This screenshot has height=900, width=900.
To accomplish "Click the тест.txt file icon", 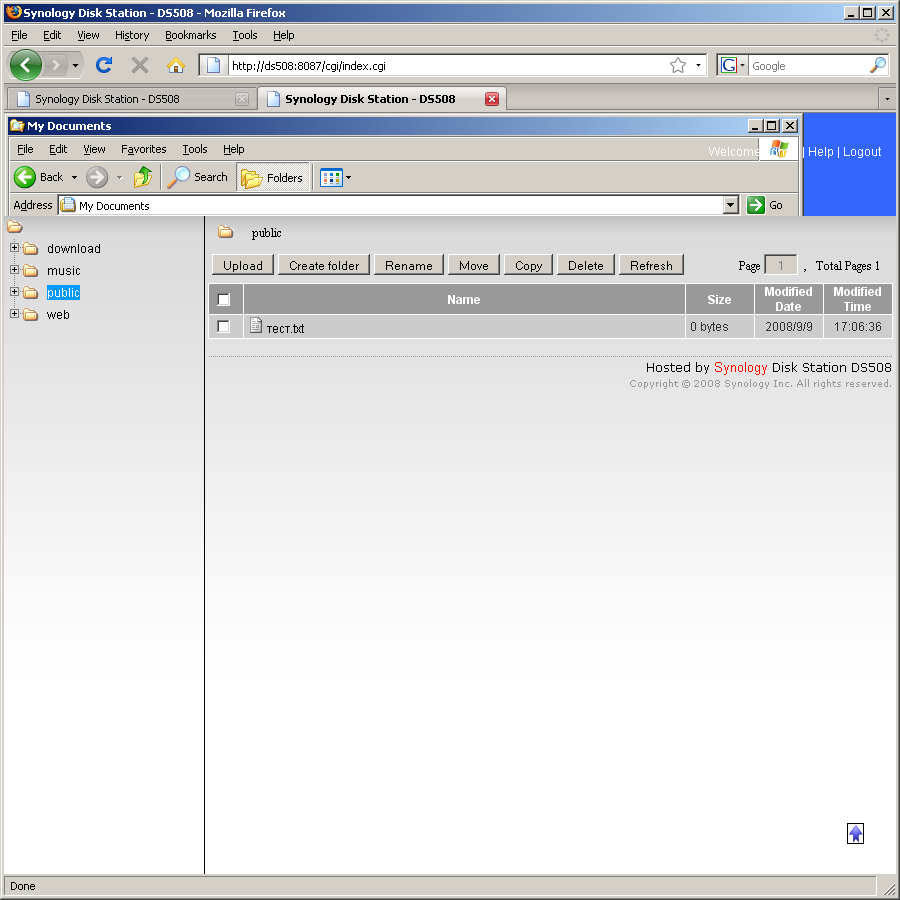I will [x=256, y=326].
